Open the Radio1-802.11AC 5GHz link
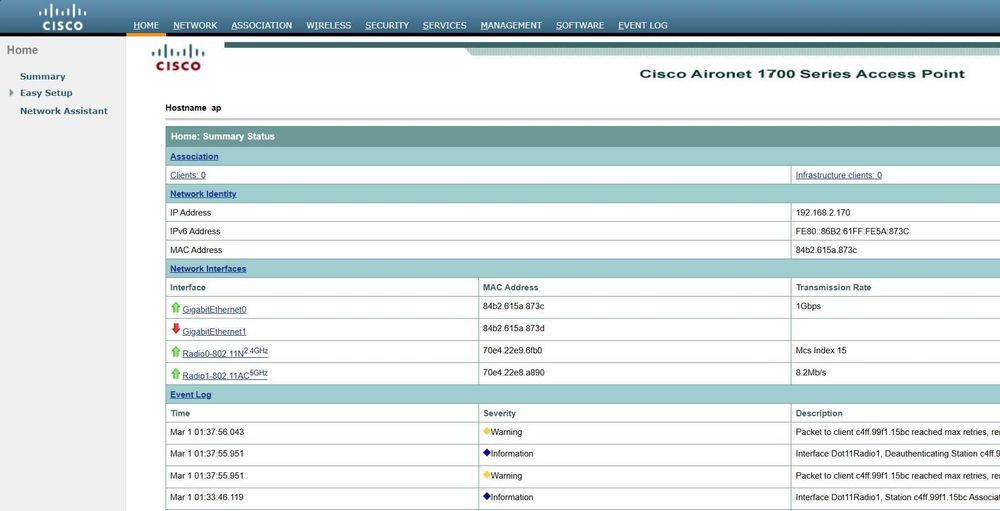 [x=224, y=375]
